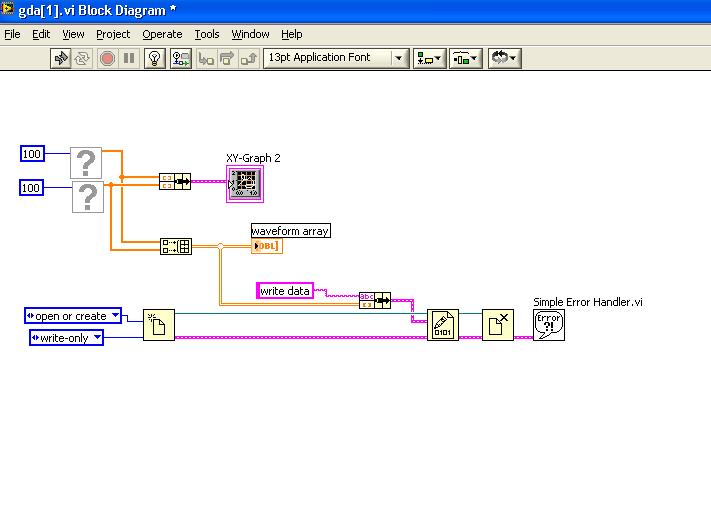The height and width of the screenshot is (512, 711).
Task: Open the Tools menu
Action: (207, 34)
